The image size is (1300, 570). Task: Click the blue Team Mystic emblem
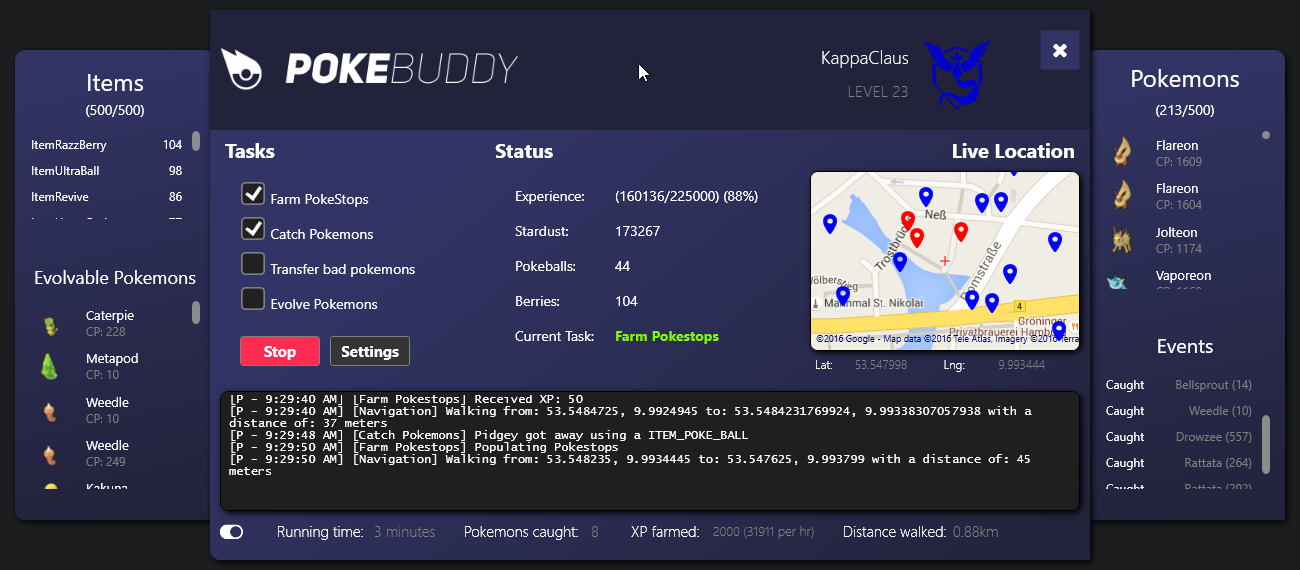tap(955, 73)
